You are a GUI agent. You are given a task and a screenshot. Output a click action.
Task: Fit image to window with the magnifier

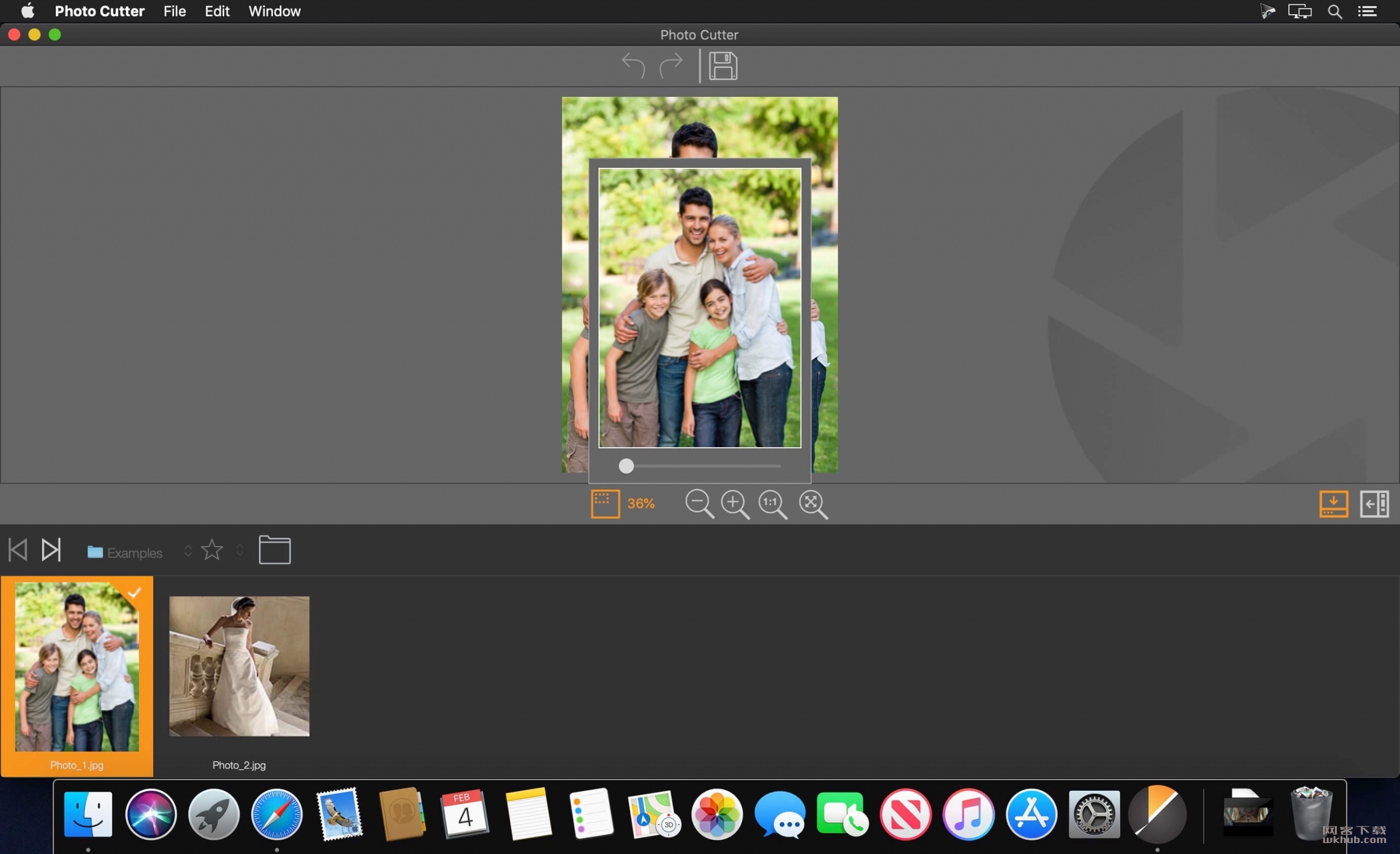click(814, 504)
